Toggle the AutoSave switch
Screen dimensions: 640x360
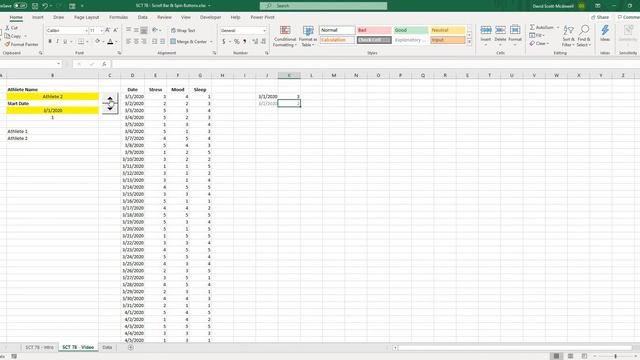point(20,6)
